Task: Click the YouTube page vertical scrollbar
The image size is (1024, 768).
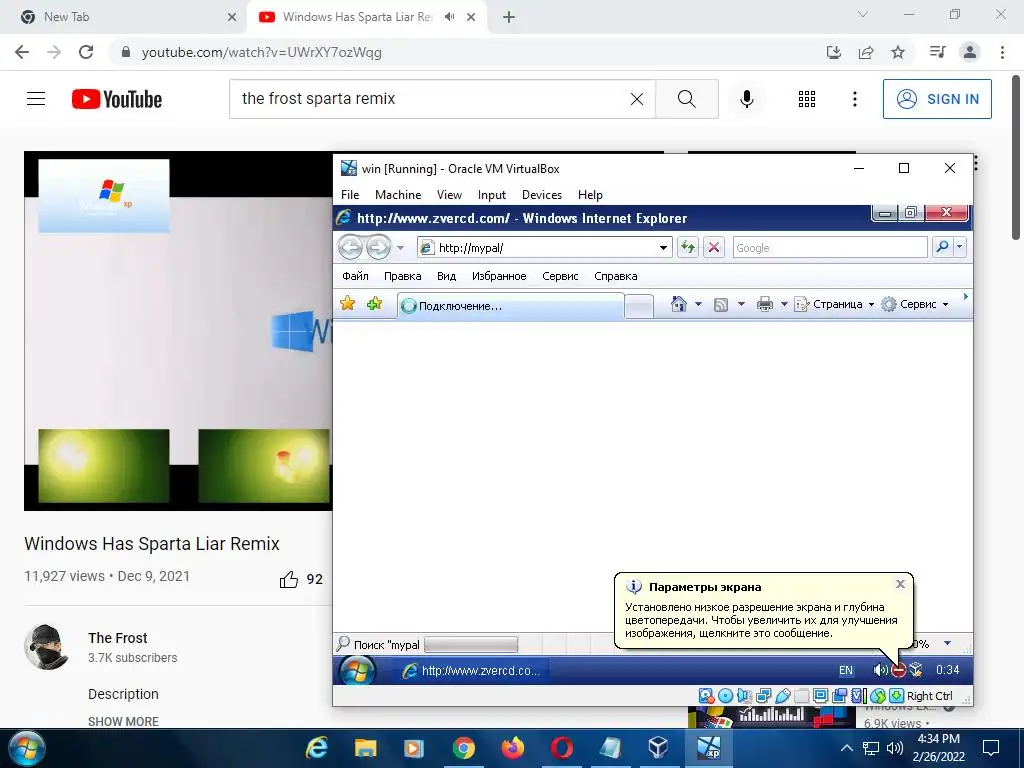Action: [1017, 157]
